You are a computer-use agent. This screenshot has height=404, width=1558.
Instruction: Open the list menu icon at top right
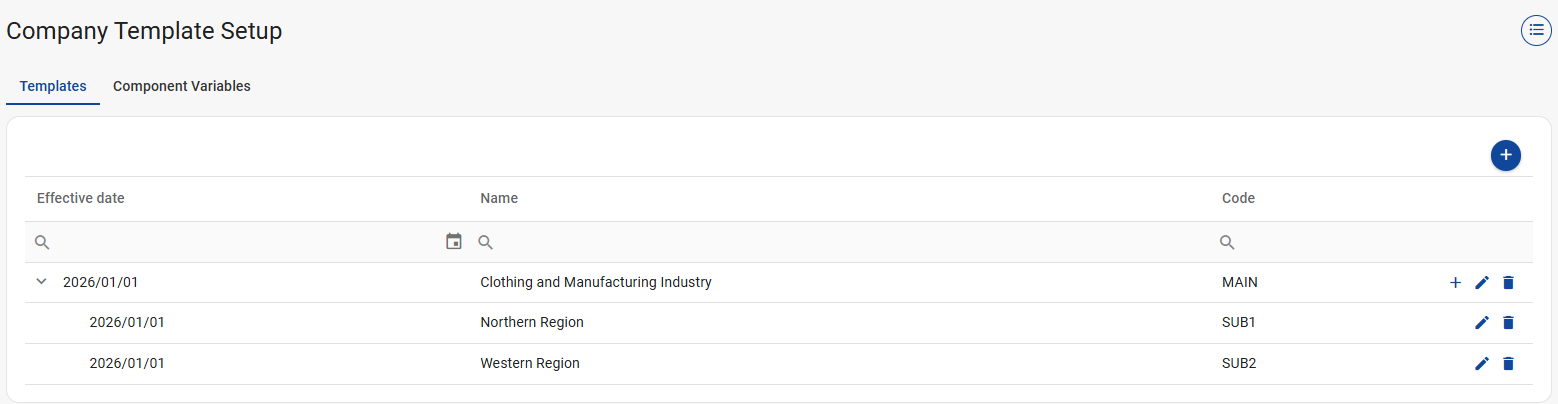coord(1536,31)
